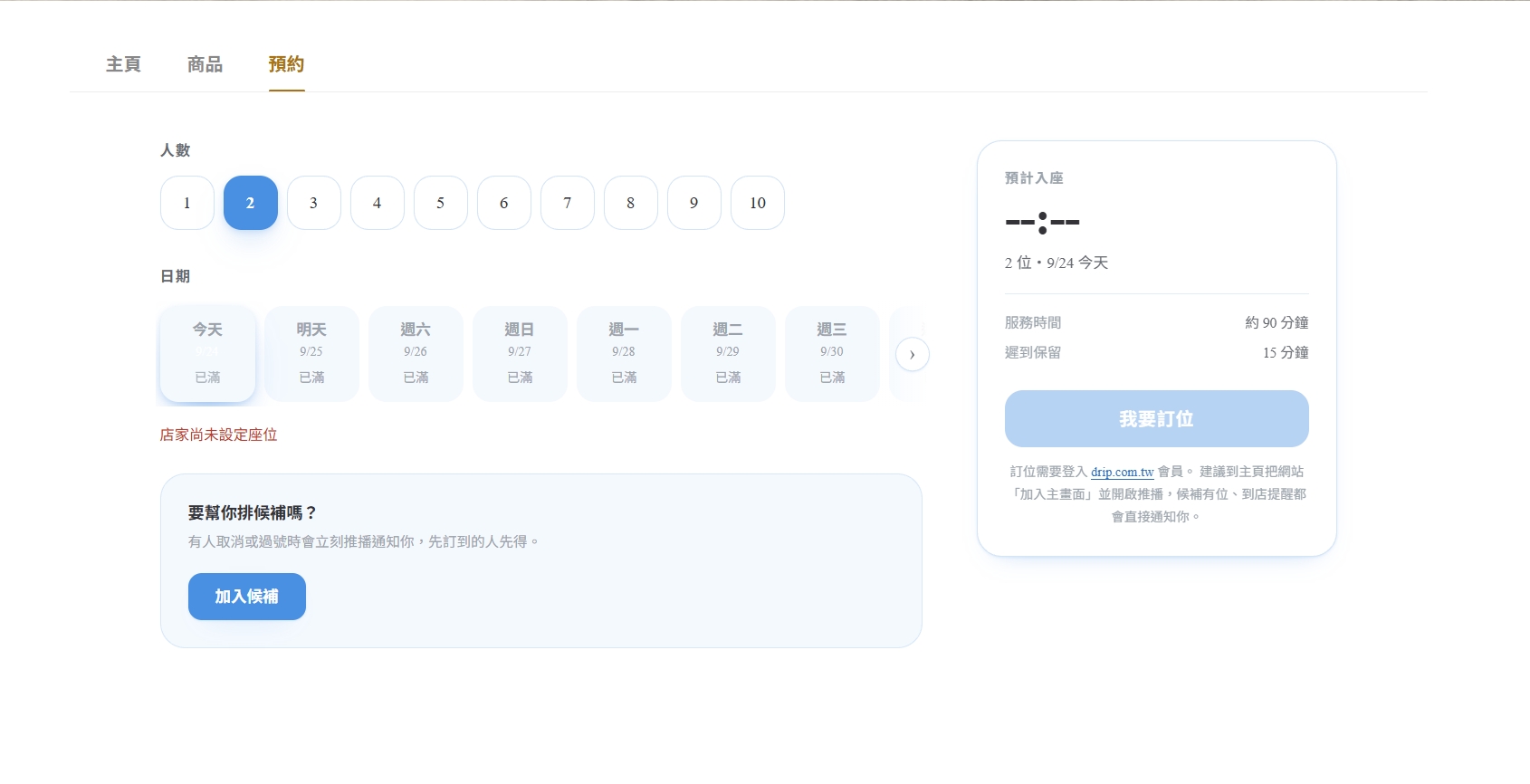Viewport: 1530px width, 784px height.
Task: Choose party size 1
Action: pos(187,203)
